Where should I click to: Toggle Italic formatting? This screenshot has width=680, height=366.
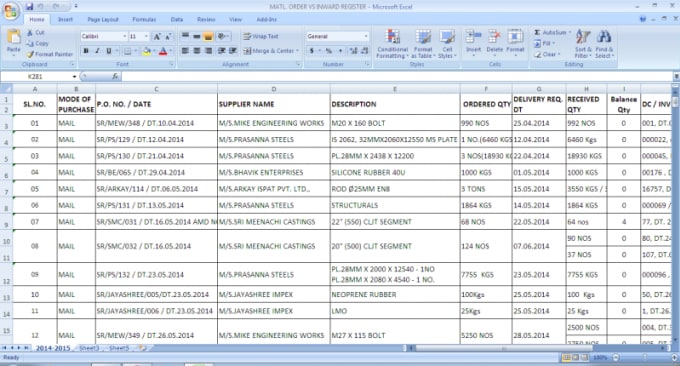97,51
